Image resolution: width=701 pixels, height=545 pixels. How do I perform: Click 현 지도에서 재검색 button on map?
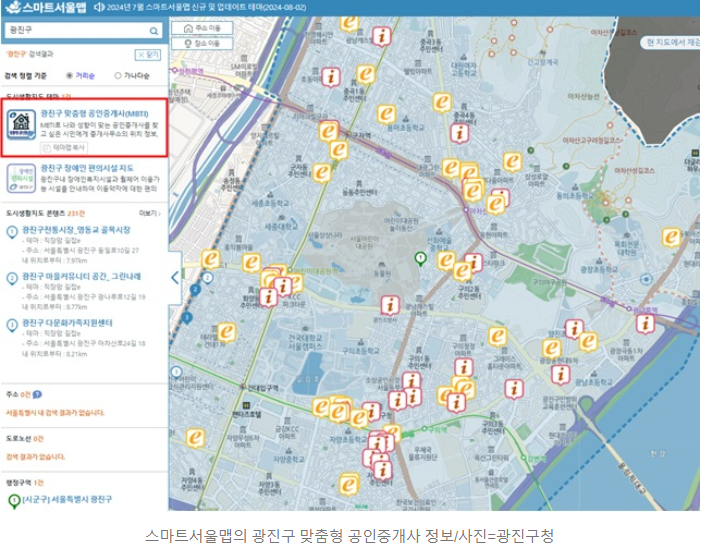[x=670, y=42]
